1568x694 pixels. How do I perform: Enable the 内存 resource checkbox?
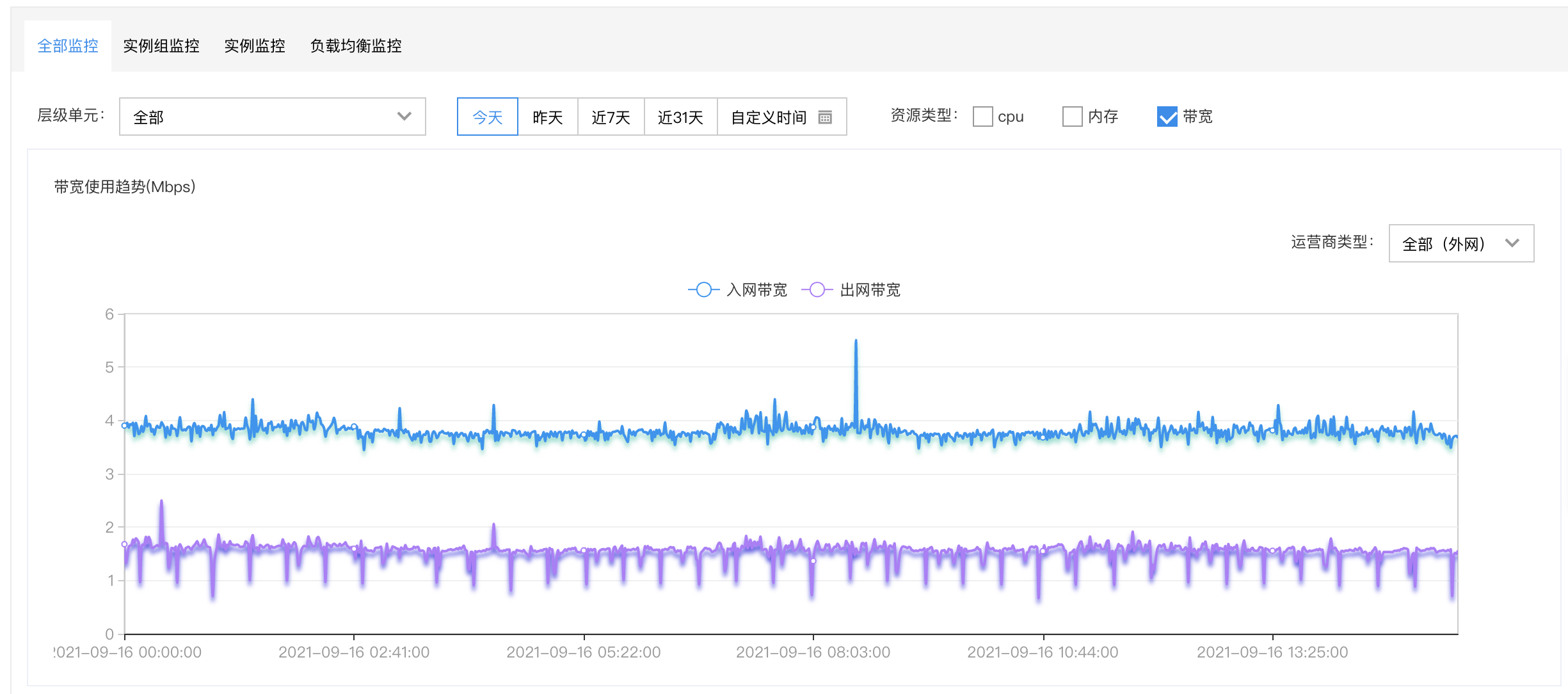coord(1072,117)
